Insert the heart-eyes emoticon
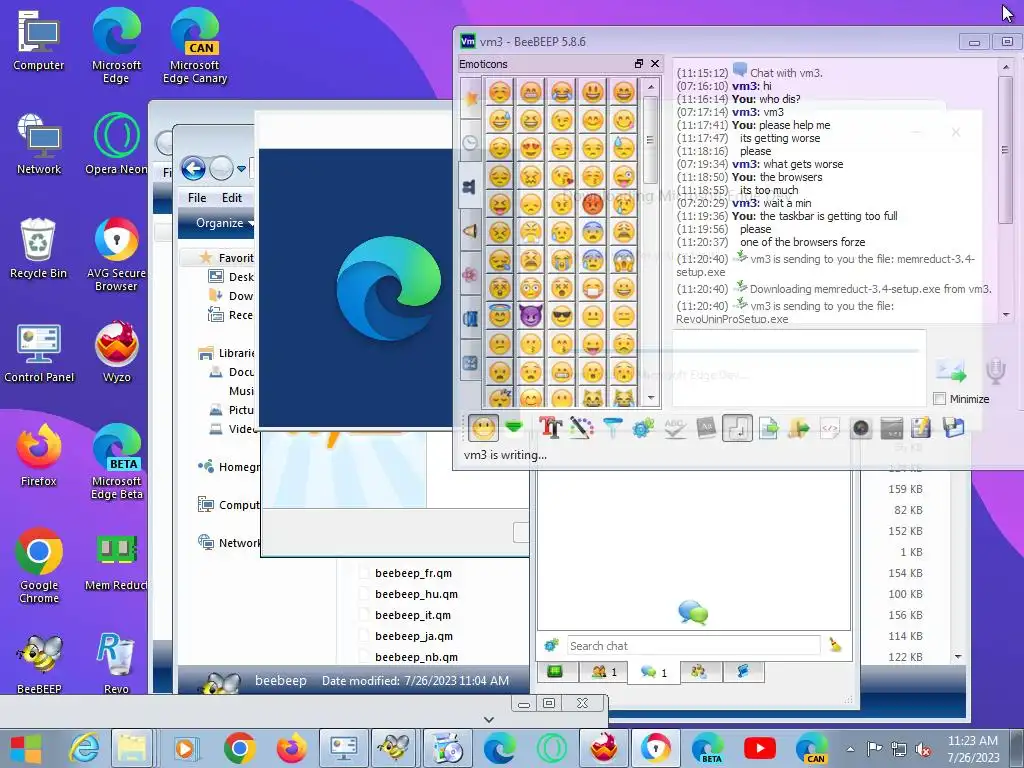 (x=531, y=148)
